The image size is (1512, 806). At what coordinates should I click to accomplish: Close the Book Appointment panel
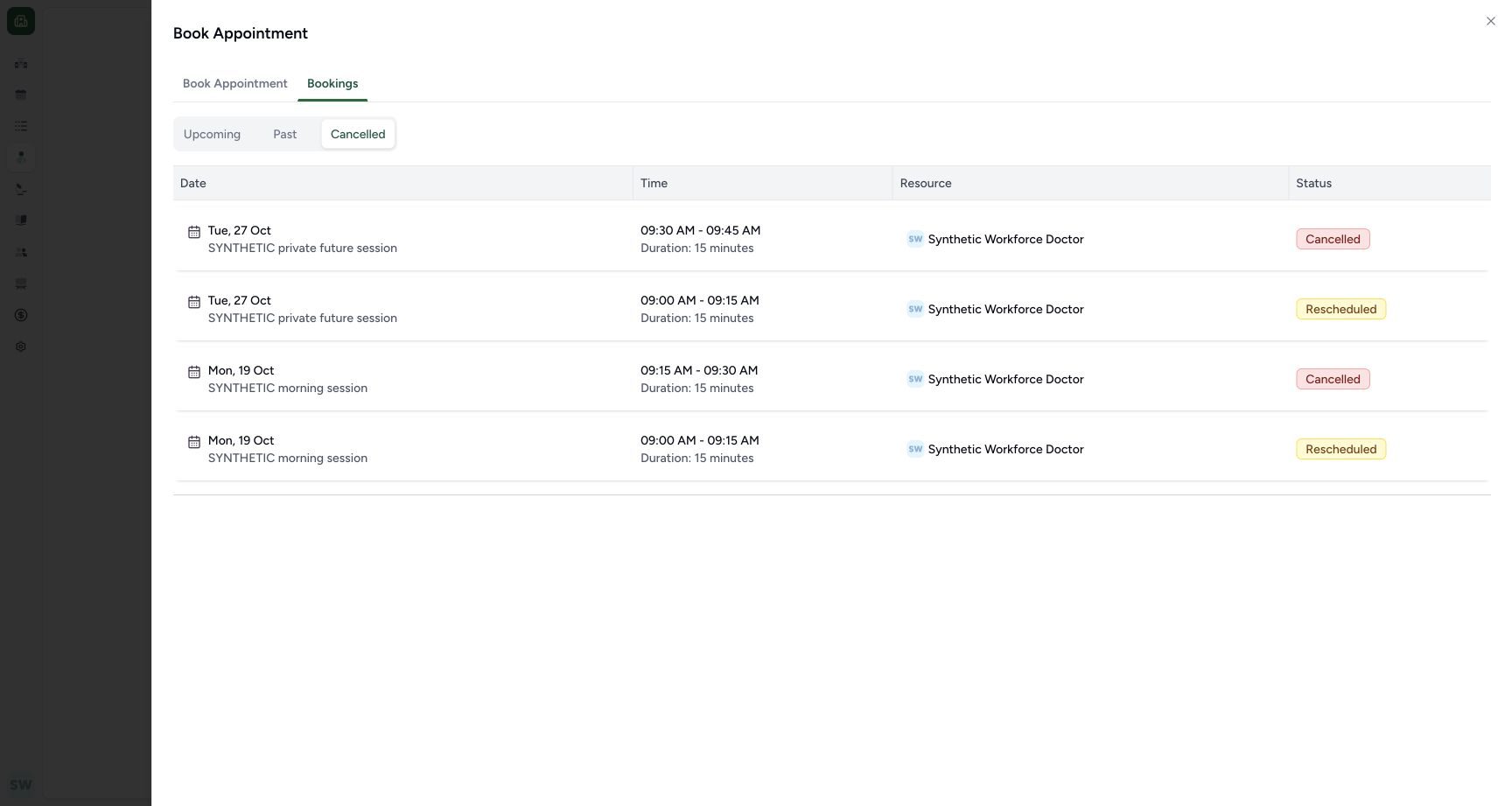(x=1490, y=21)
